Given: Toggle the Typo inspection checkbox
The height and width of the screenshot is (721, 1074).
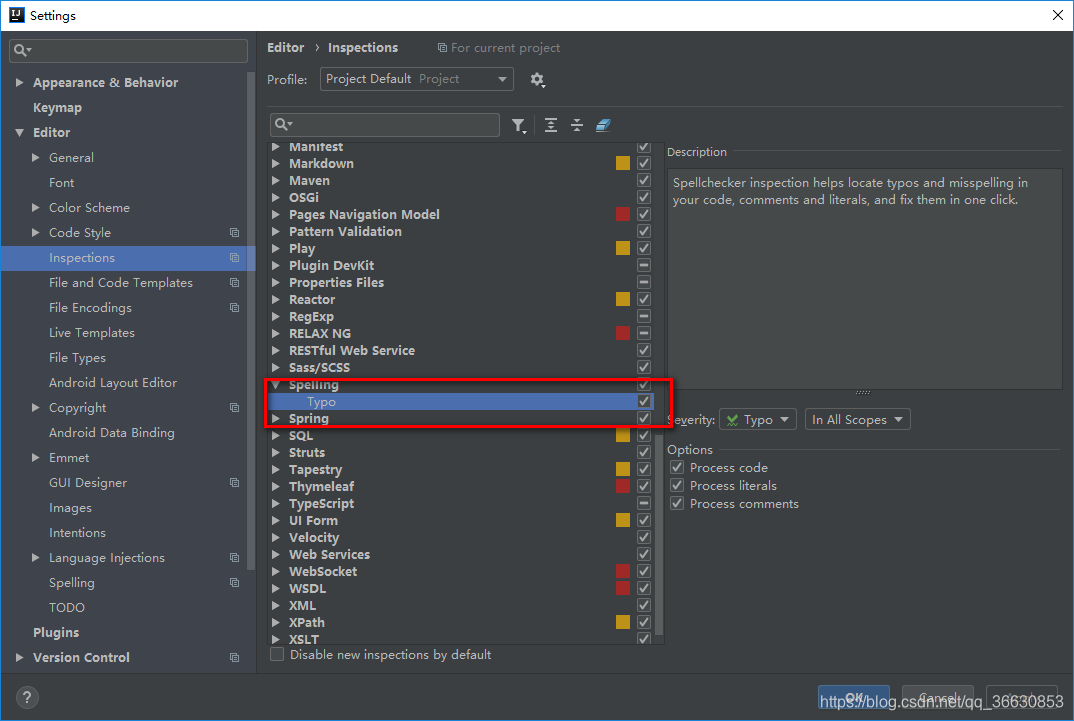Looking at the screenshot, I should click(644, 401).
